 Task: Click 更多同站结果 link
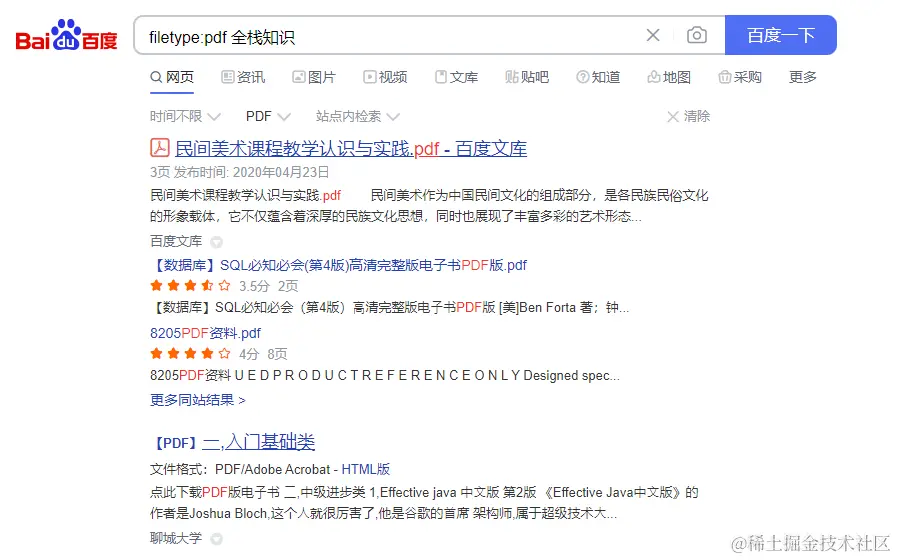tap(197, 400)
